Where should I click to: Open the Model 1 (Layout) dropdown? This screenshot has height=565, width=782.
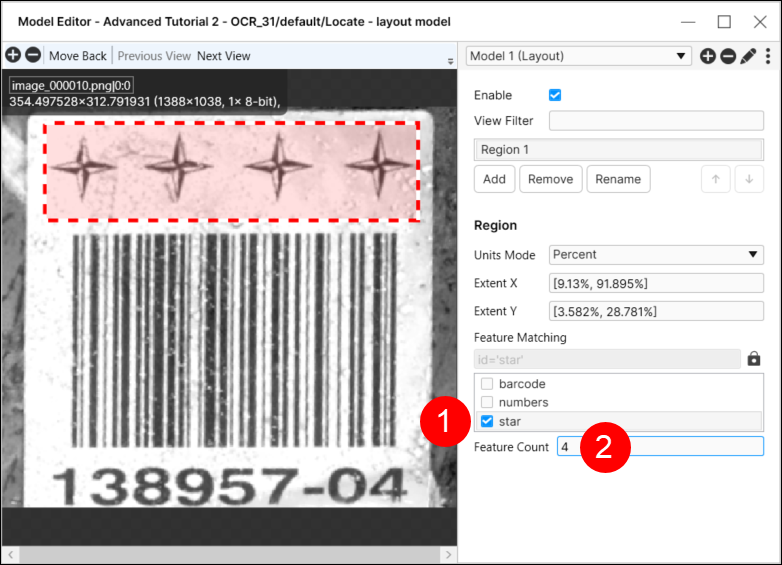pos(579,56)
